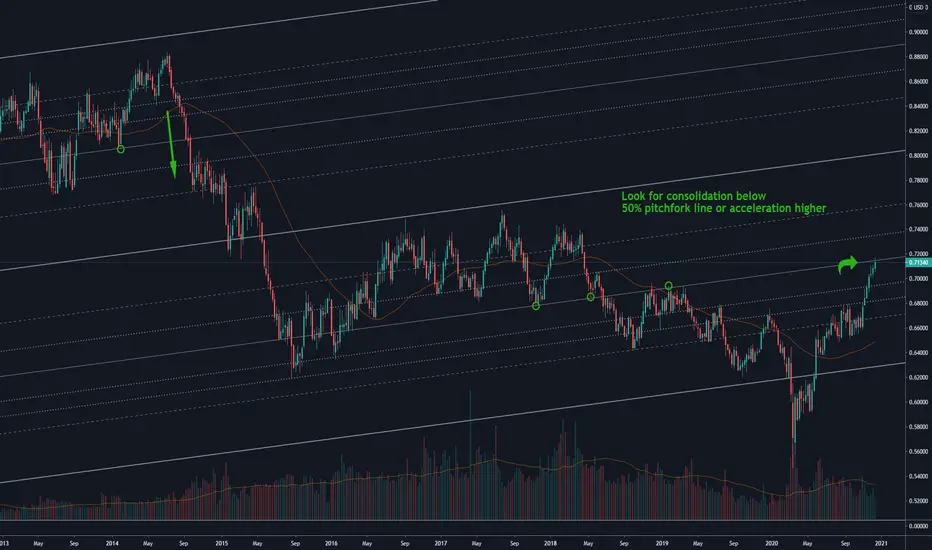
Task: Click the 2018 label on time axis
Action: (550, 543)
